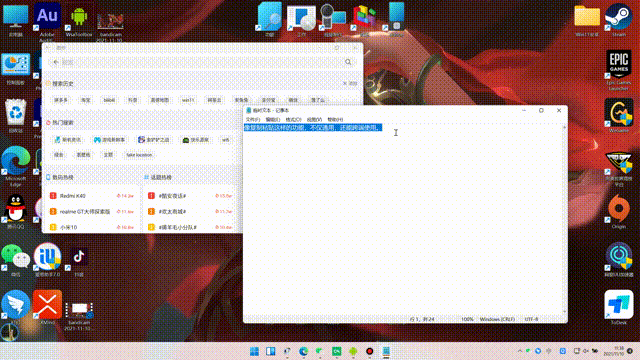The width and height of the screenshot is (640, 360).
Task: Open Adobe Audition desktop icon
Action: 47,16
